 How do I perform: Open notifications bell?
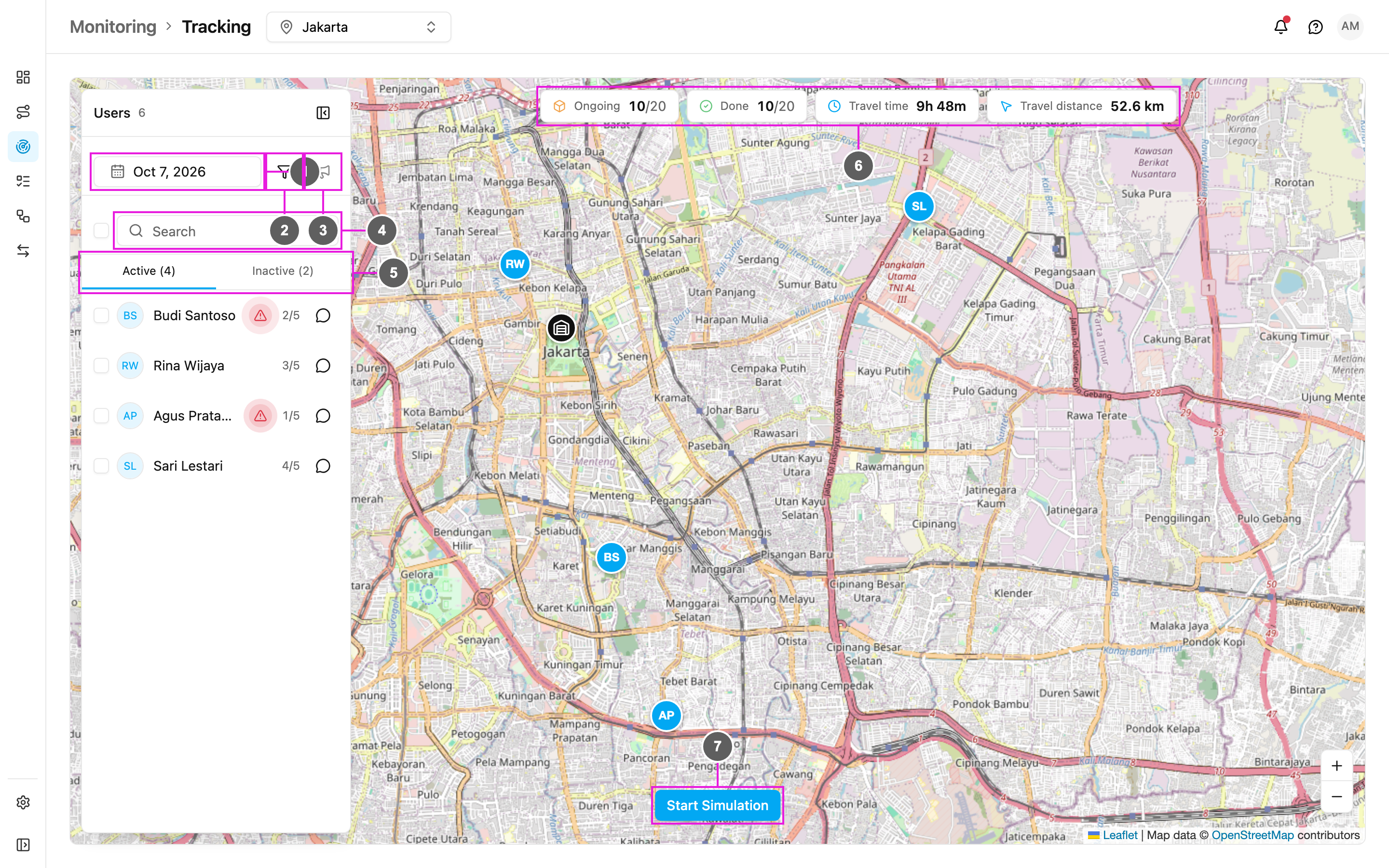(x=1281, y=27)
